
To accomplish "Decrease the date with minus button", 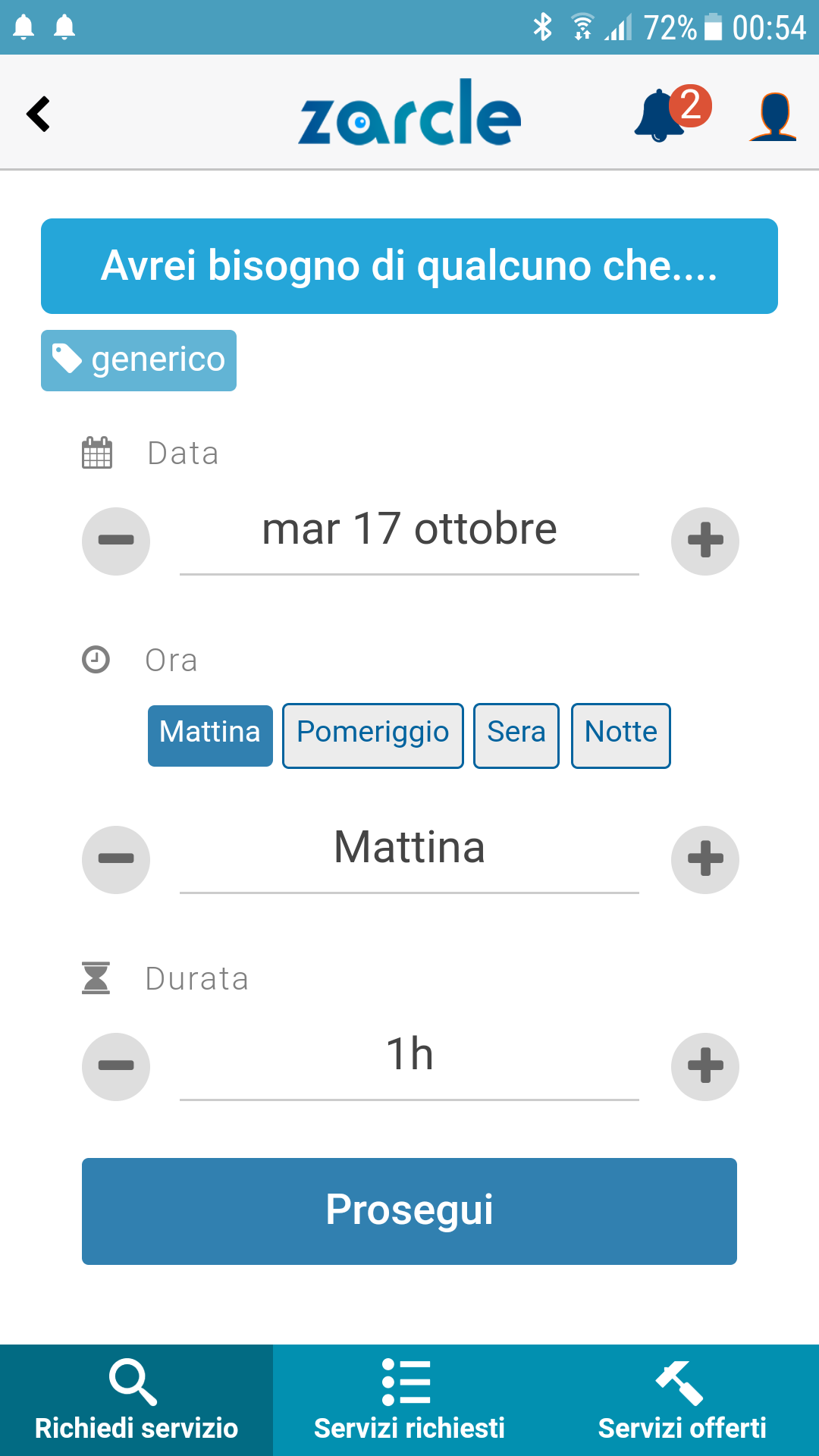I will pyautogui.click(x=116, y=541).
